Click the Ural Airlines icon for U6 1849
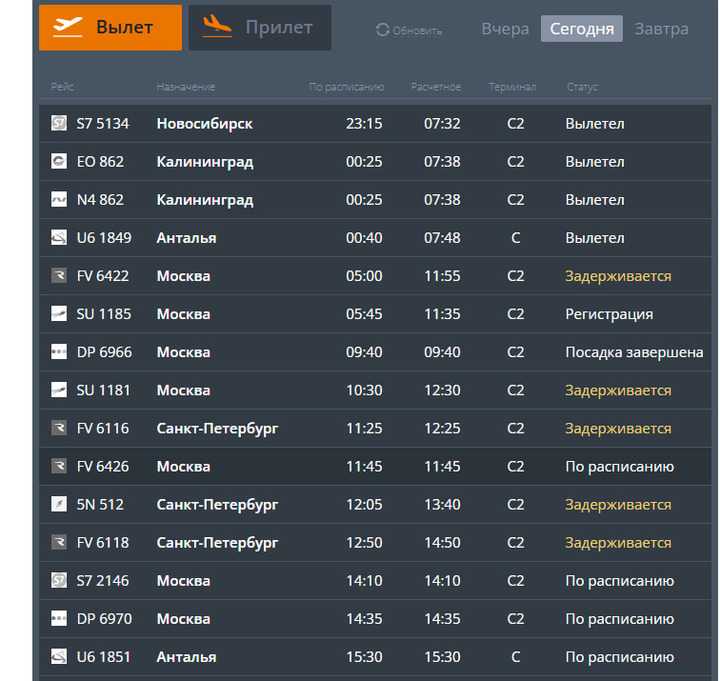The height and width of the screenshot is (681, 720). (x=59, y=238)
